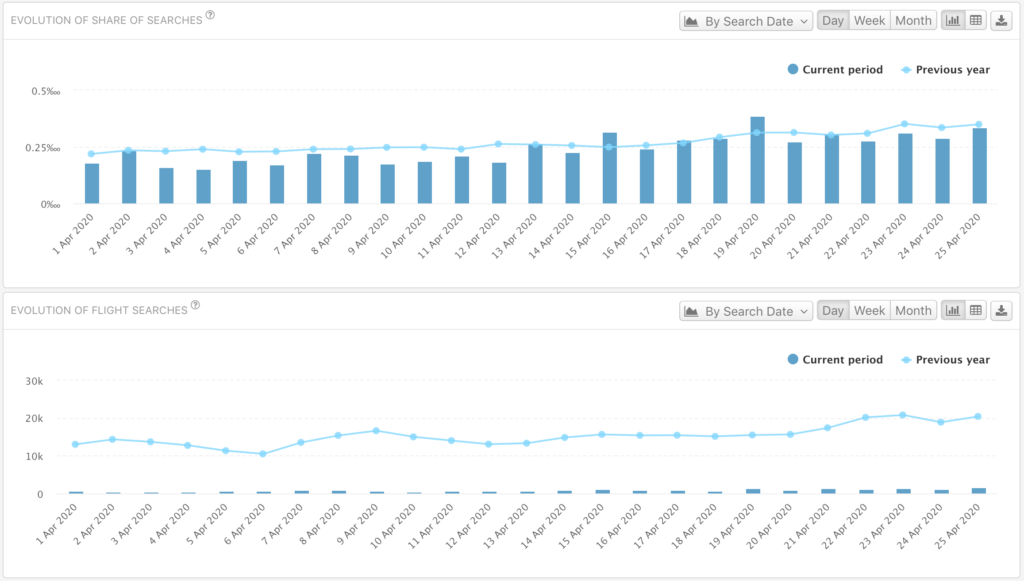
Task: Show Flight Searches as table
Action: tap(976, 311)
